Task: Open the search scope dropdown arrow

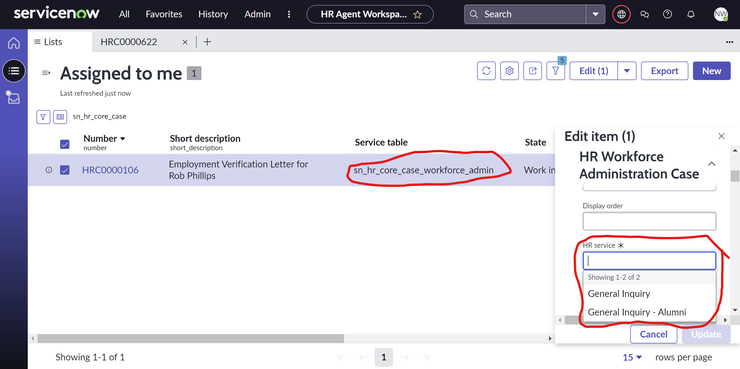Action: click(x=596, y=14)
